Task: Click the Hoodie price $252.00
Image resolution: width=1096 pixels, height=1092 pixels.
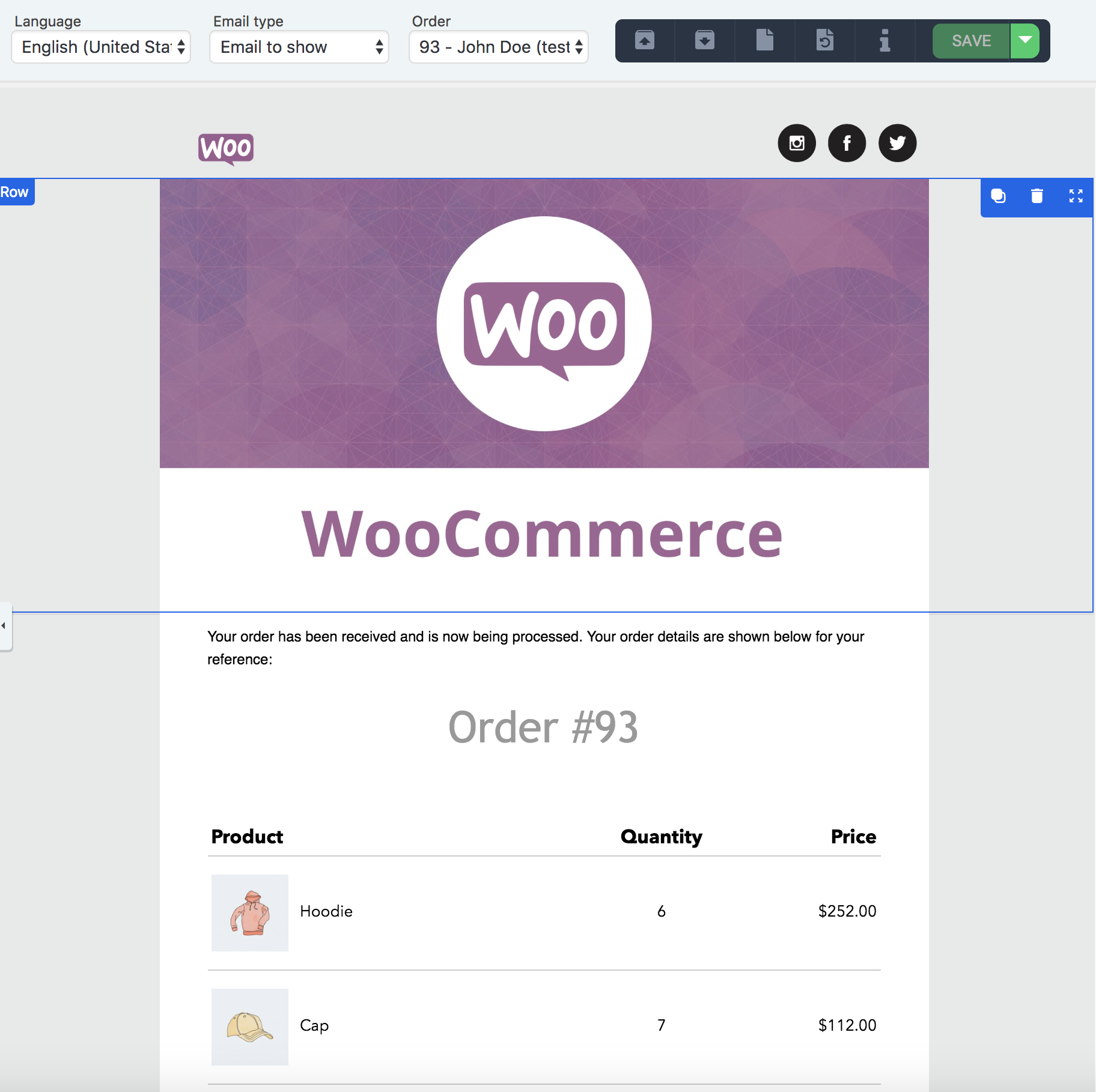Action: 847,911
